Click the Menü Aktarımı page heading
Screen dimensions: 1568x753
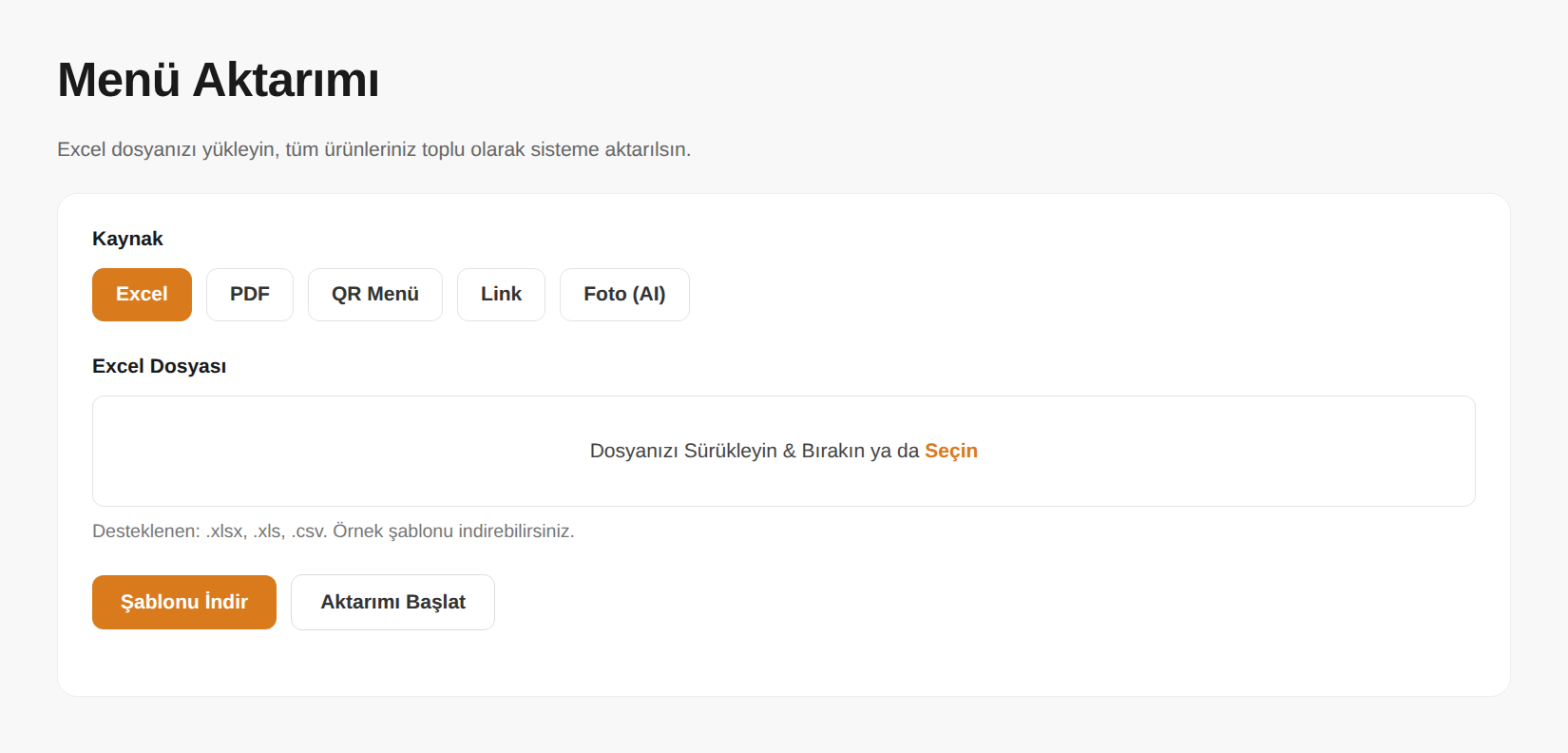pyautogui.click(x=219, y=80)
